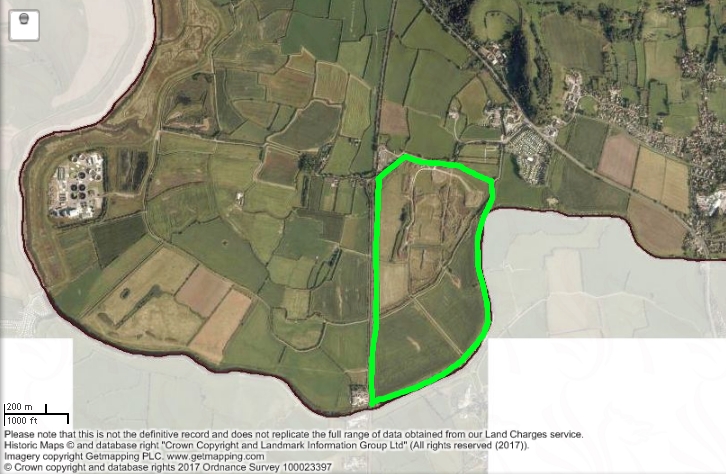Click the circular tanks treatment works on the map

(x=76, y=185)
